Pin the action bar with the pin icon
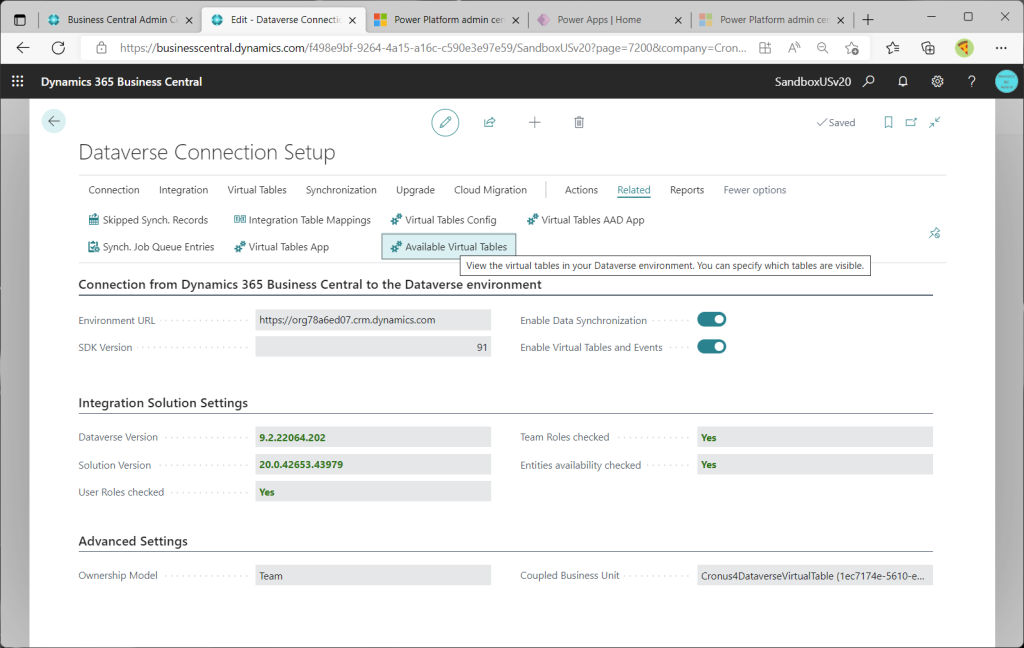1024x648 pixels. point(935,233)
